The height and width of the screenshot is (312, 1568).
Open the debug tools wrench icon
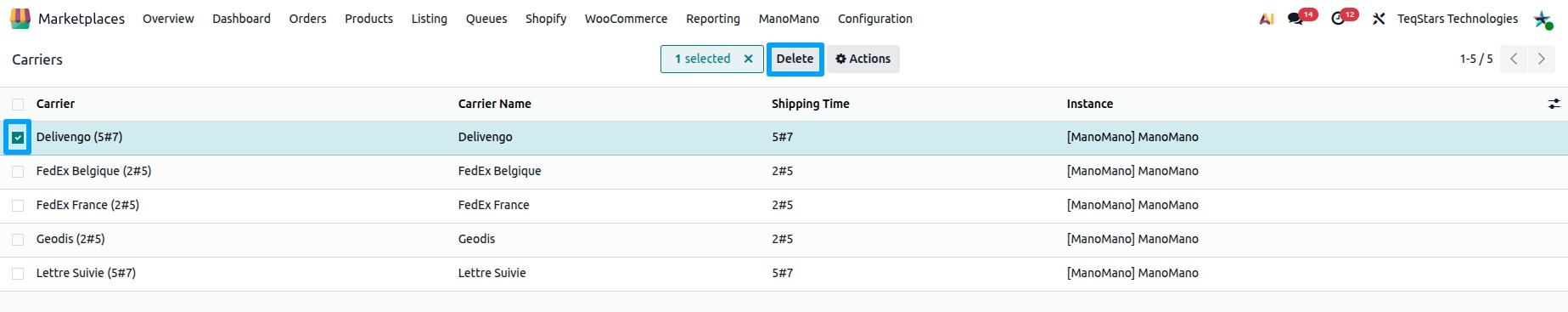pyautogui.click(x=1379, y=19)
